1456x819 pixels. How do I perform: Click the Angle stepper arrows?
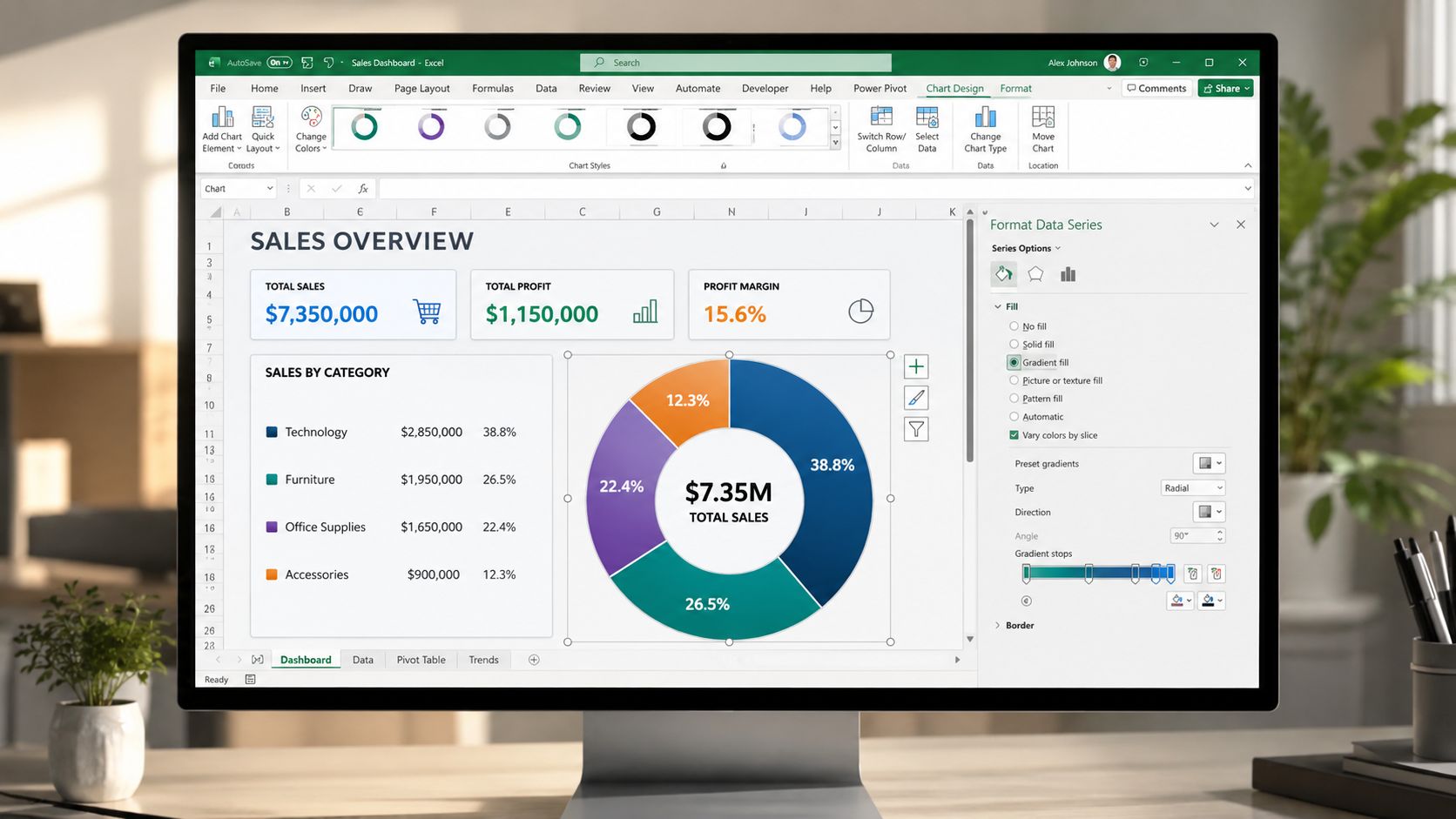1220,535
